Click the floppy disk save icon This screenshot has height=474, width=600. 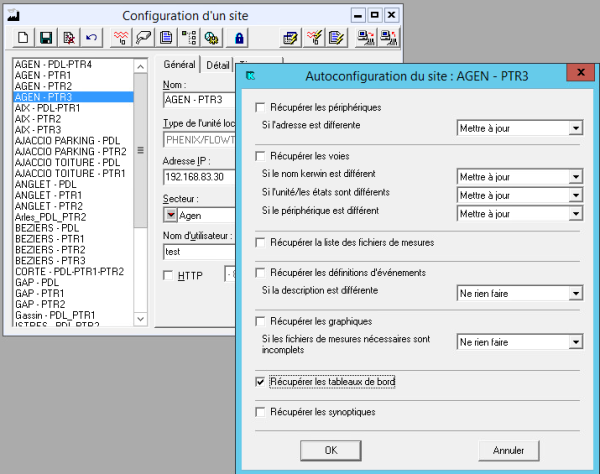(45, 38)
